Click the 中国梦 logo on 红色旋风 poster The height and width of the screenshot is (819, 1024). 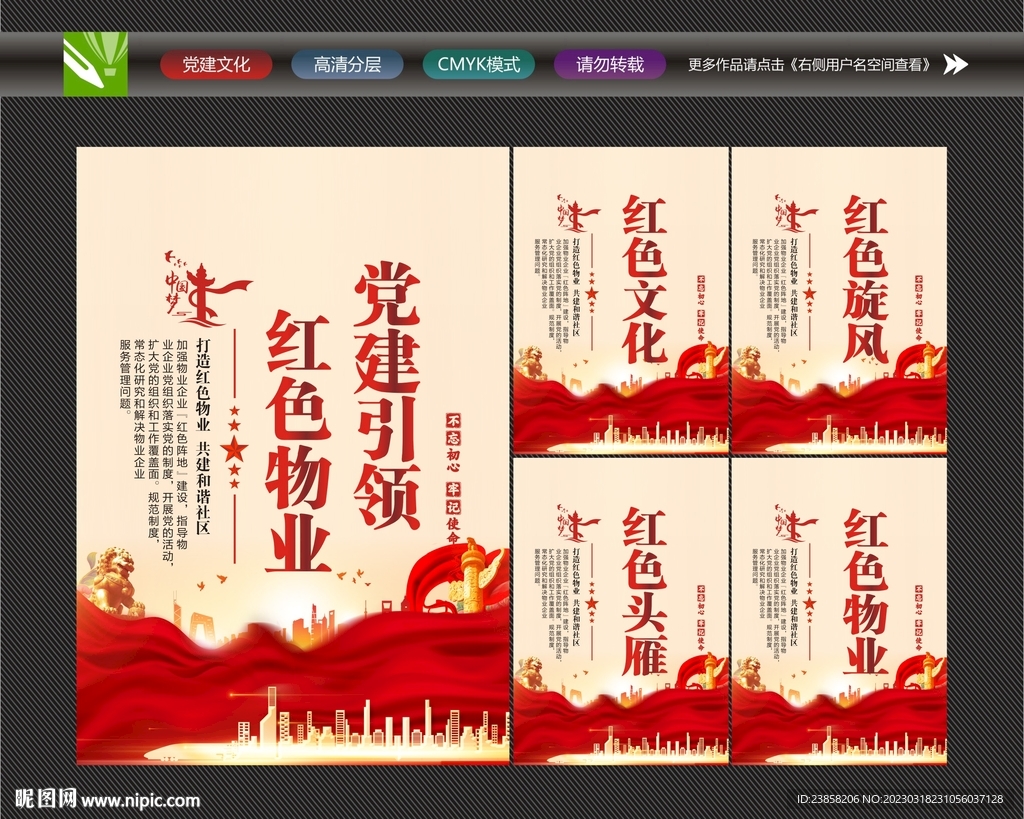795,214
